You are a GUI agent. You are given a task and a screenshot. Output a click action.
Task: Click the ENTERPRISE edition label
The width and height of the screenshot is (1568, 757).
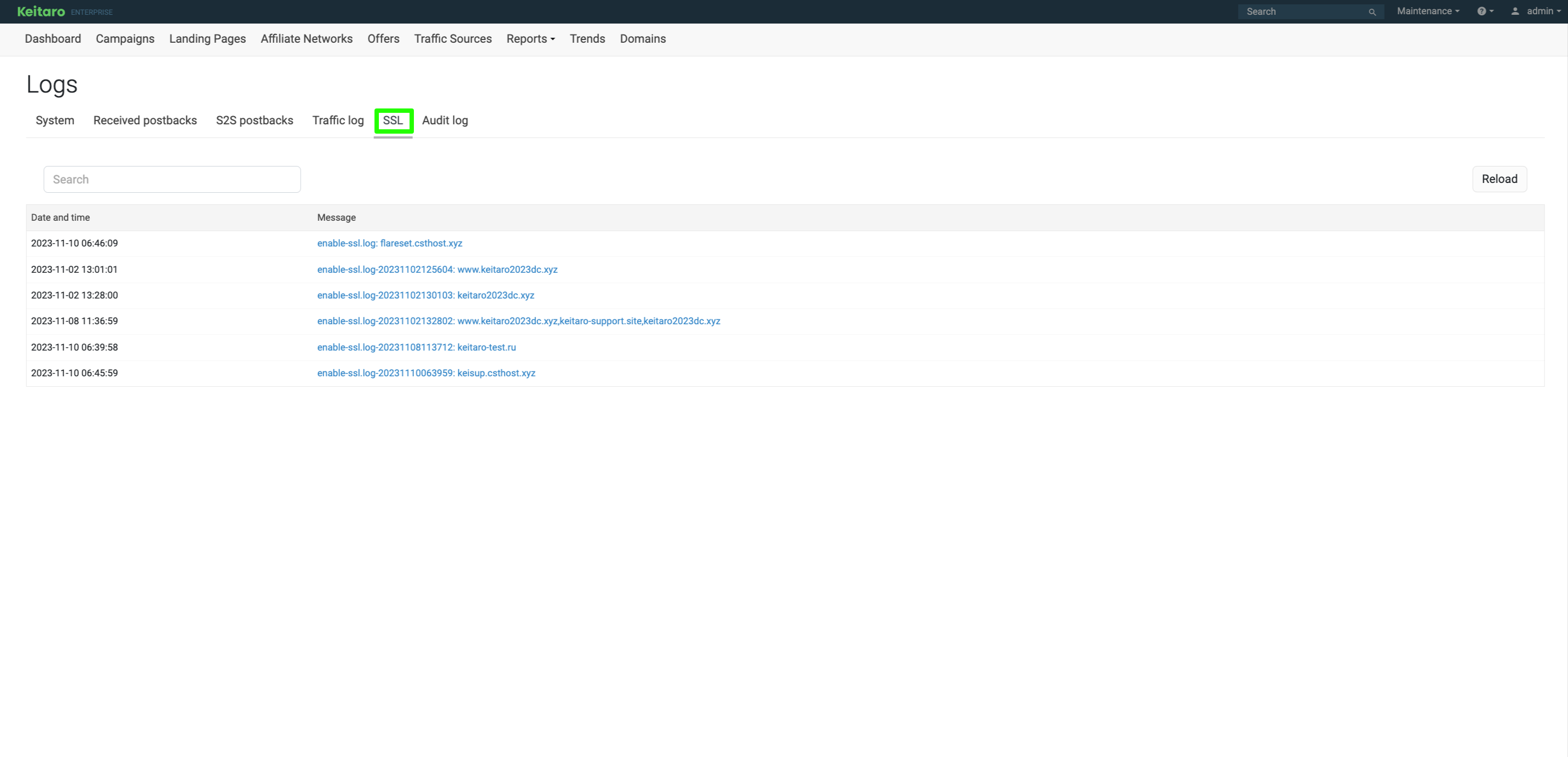92,12
